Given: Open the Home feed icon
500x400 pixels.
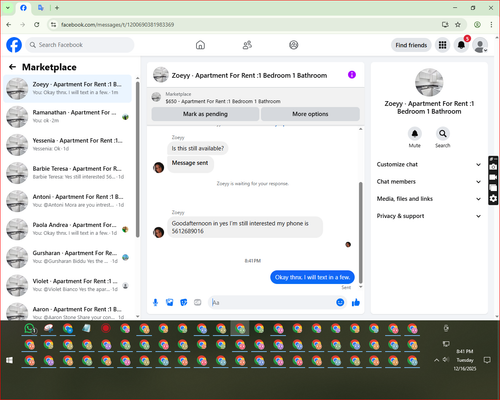Looking at the screenshot, I should coord(200,45).
